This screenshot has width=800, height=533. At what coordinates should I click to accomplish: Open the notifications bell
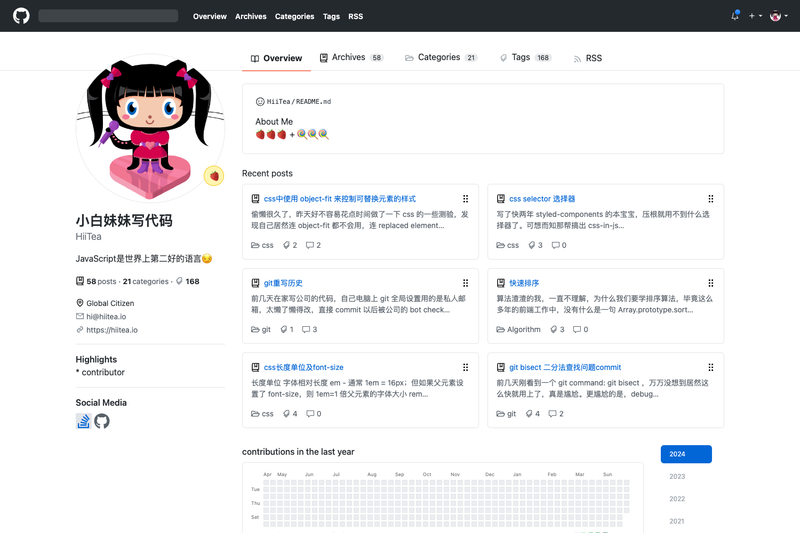tap(735, 15)
